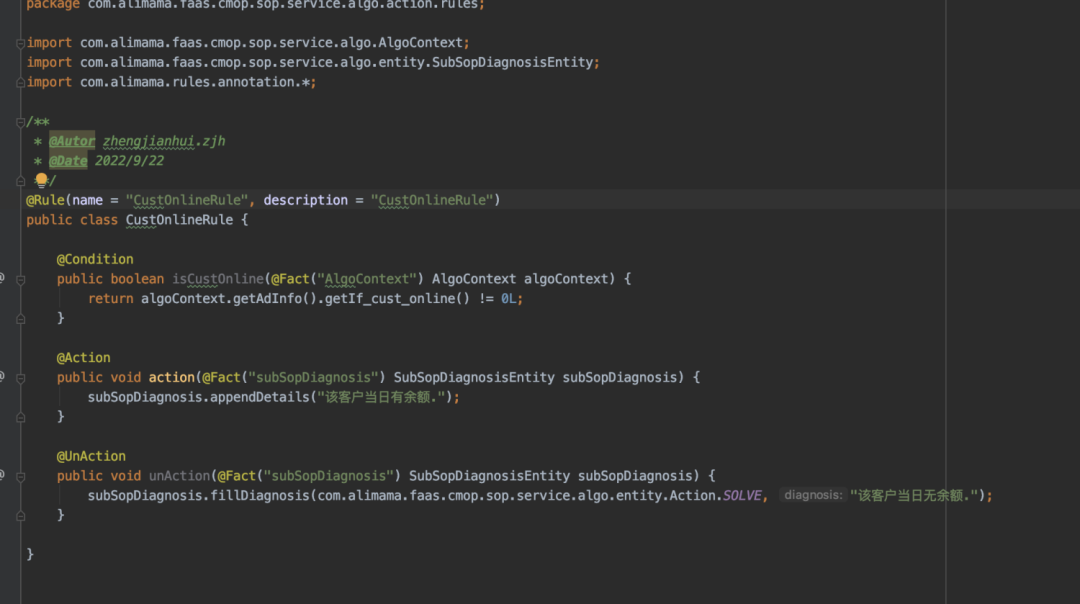Click the 'diagnosis:' parameter inlay hint
This screenshot has width=1080, height=604.
click(x=813, y=495)
